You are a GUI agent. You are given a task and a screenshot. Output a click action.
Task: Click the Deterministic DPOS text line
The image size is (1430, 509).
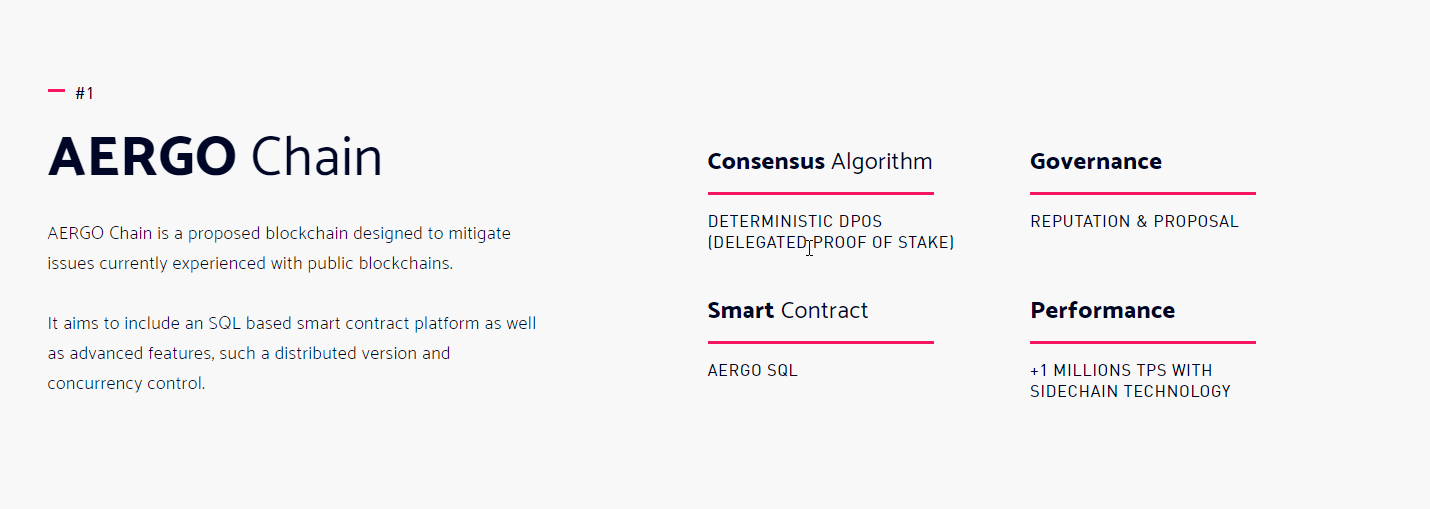pos(794,221)
